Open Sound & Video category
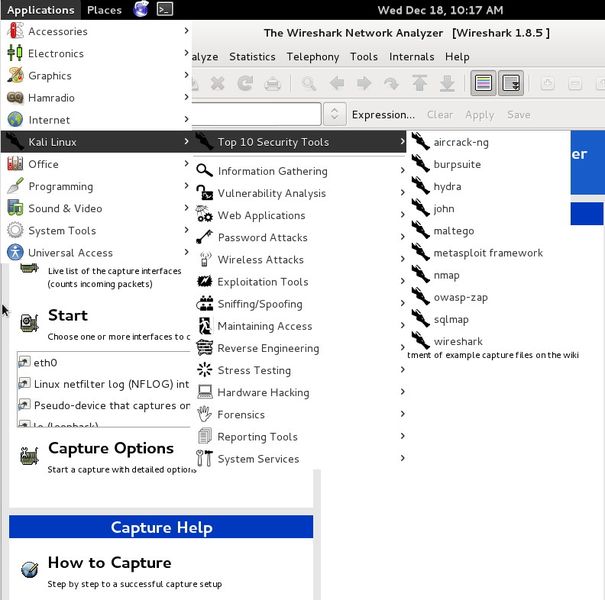Screen dimensions: 605x600 tap(96, 208)
